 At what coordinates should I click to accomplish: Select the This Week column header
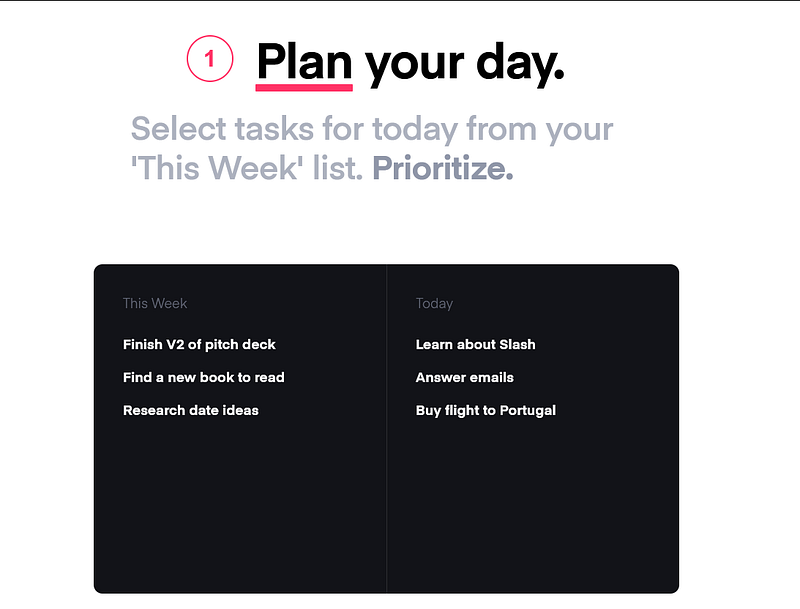(155, 303)
